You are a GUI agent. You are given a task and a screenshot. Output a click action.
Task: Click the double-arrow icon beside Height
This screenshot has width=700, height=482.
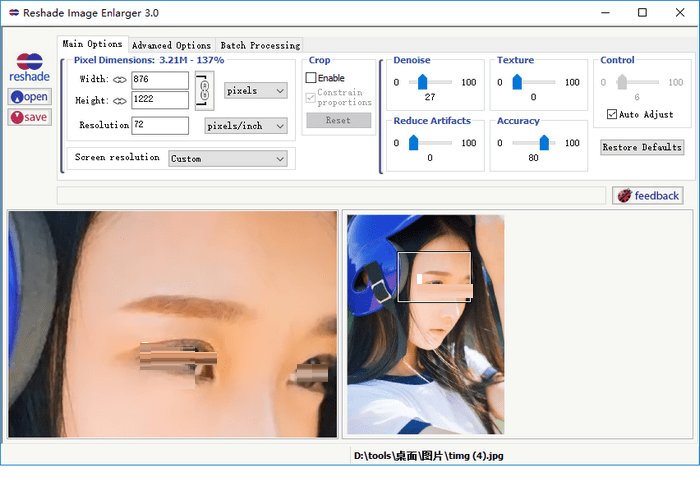pyautogui.click(x=120, y=100)
